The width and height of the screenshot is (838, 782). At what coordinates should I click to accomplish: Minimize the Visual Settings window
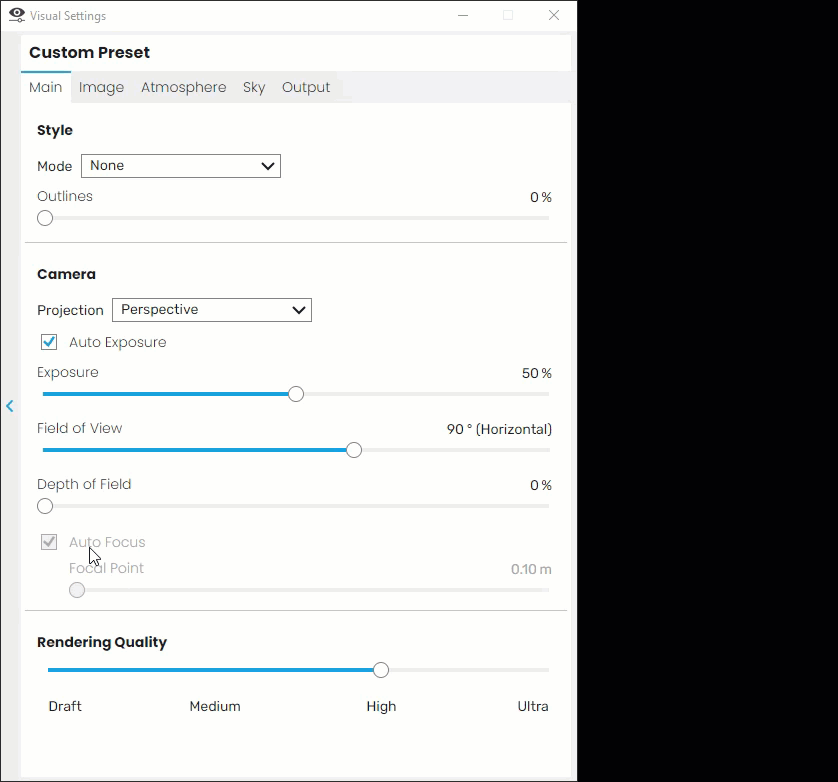point(463,16)
